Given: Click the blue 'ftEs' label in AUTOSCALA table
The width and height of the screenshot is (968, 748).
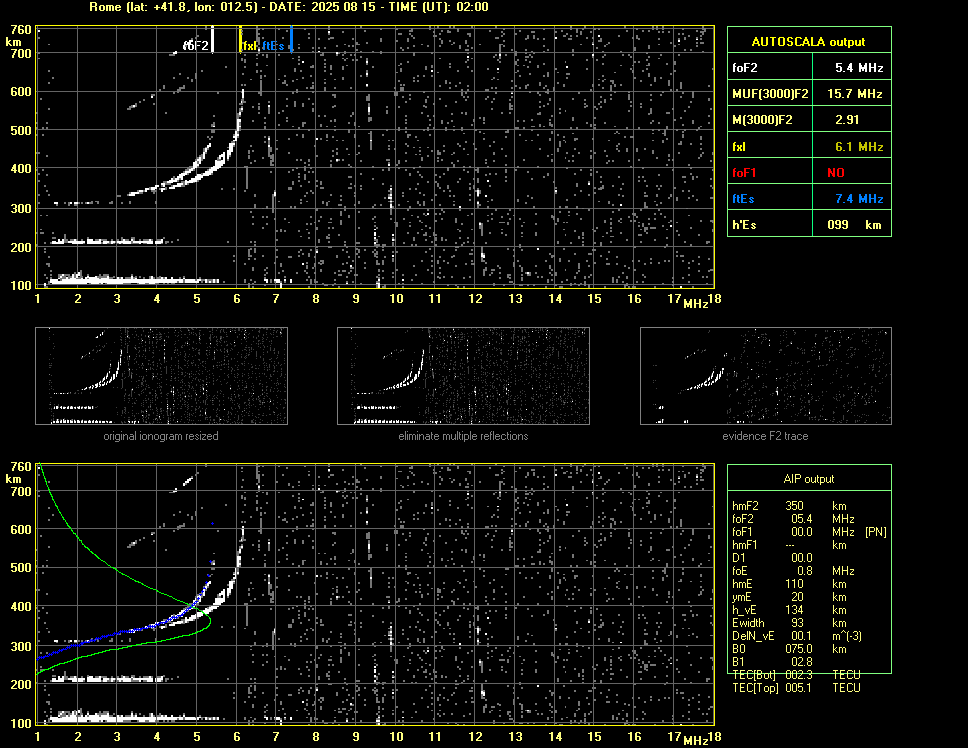Looking at the screenshot, I should 743,199.
